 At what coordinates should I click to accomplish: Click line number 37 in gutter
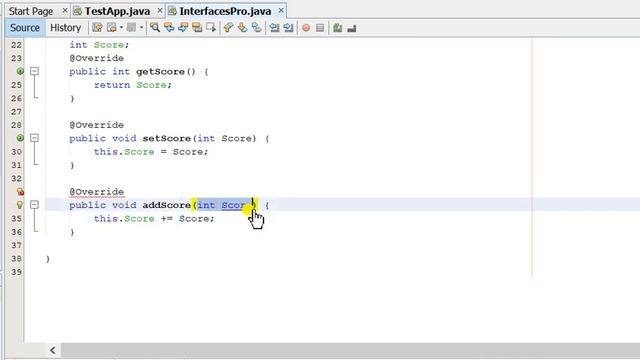16,245
